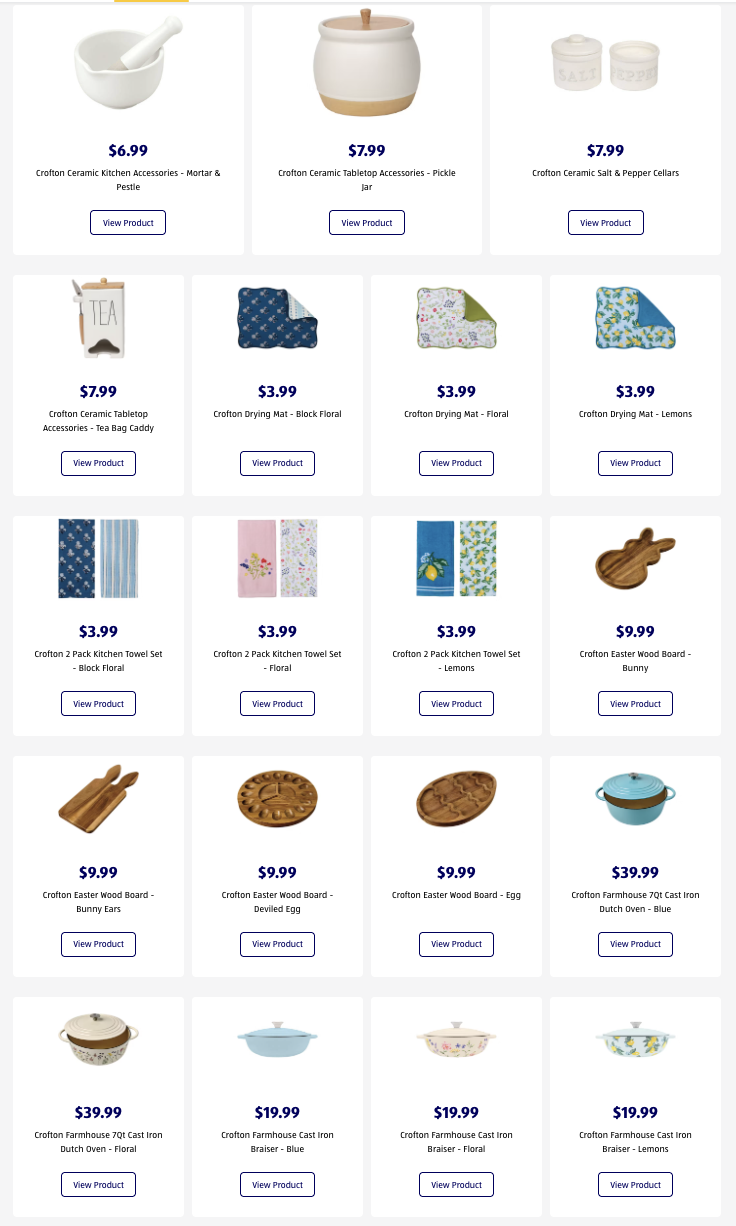Click the Easter Bunny Wood Board image

pyautogui.click(x=635, y=557)
